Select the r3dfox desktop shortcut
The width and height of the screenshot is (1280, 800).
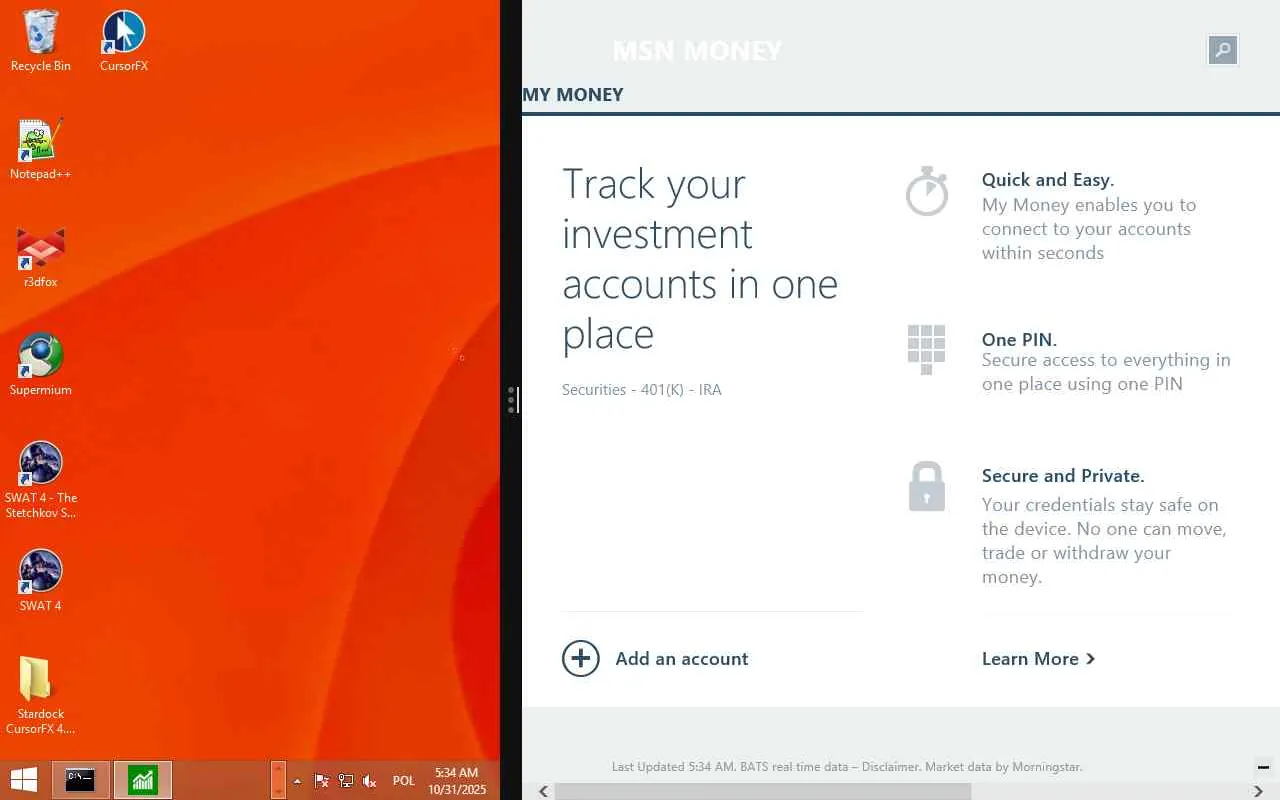point(41,257)
